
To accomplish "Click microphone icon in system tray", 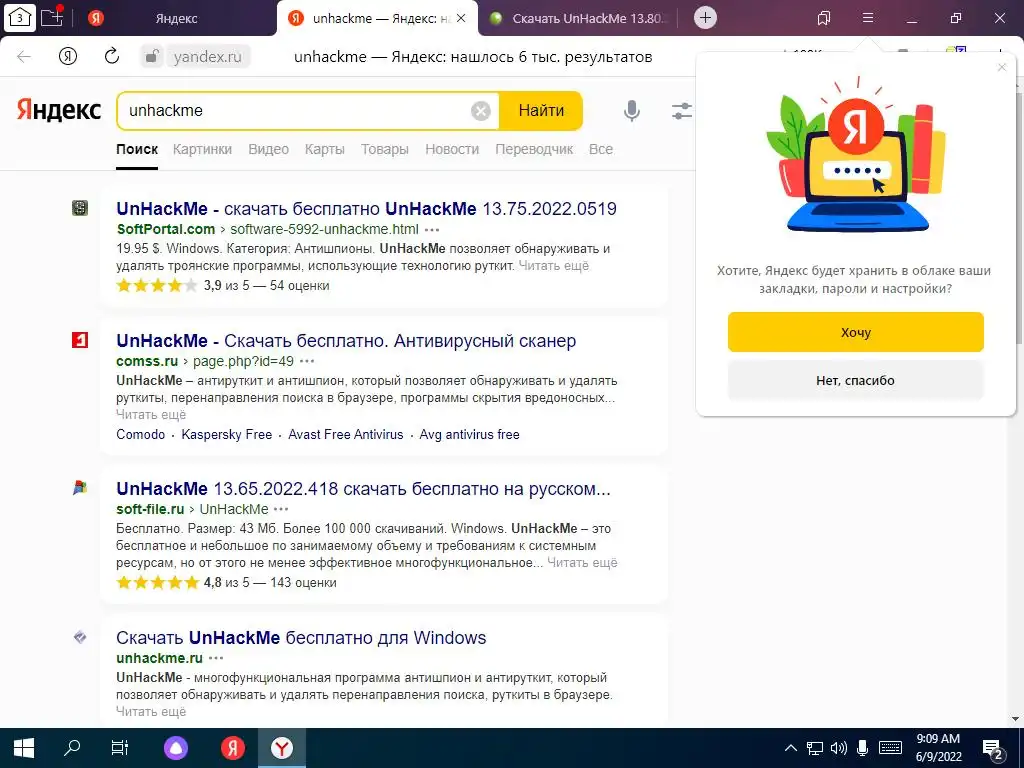I will click(x=862, y=748).
